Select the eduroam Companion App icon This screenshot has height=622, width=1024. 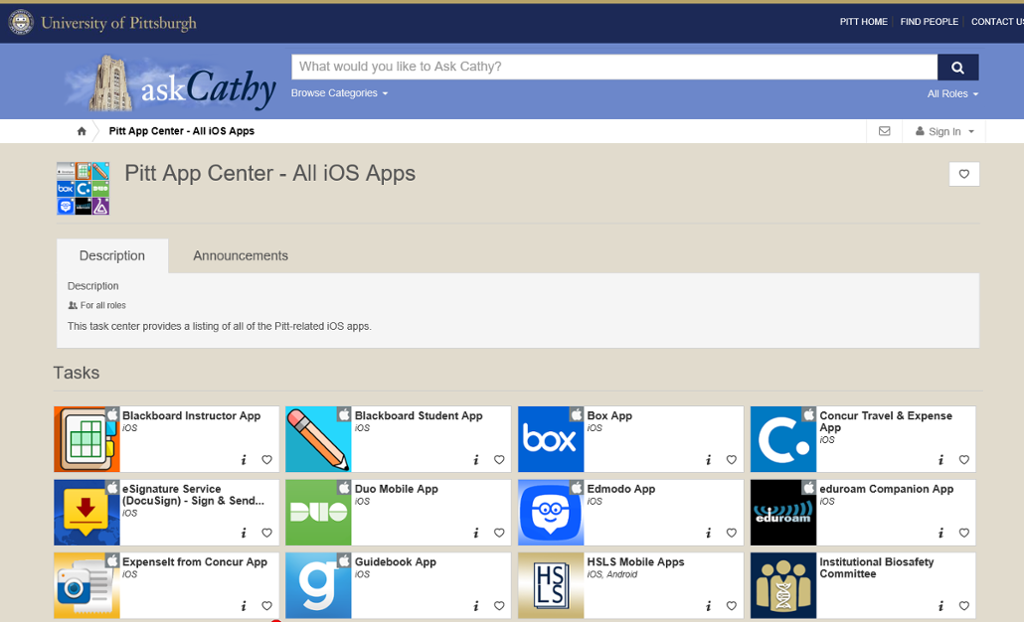(783, 512)
